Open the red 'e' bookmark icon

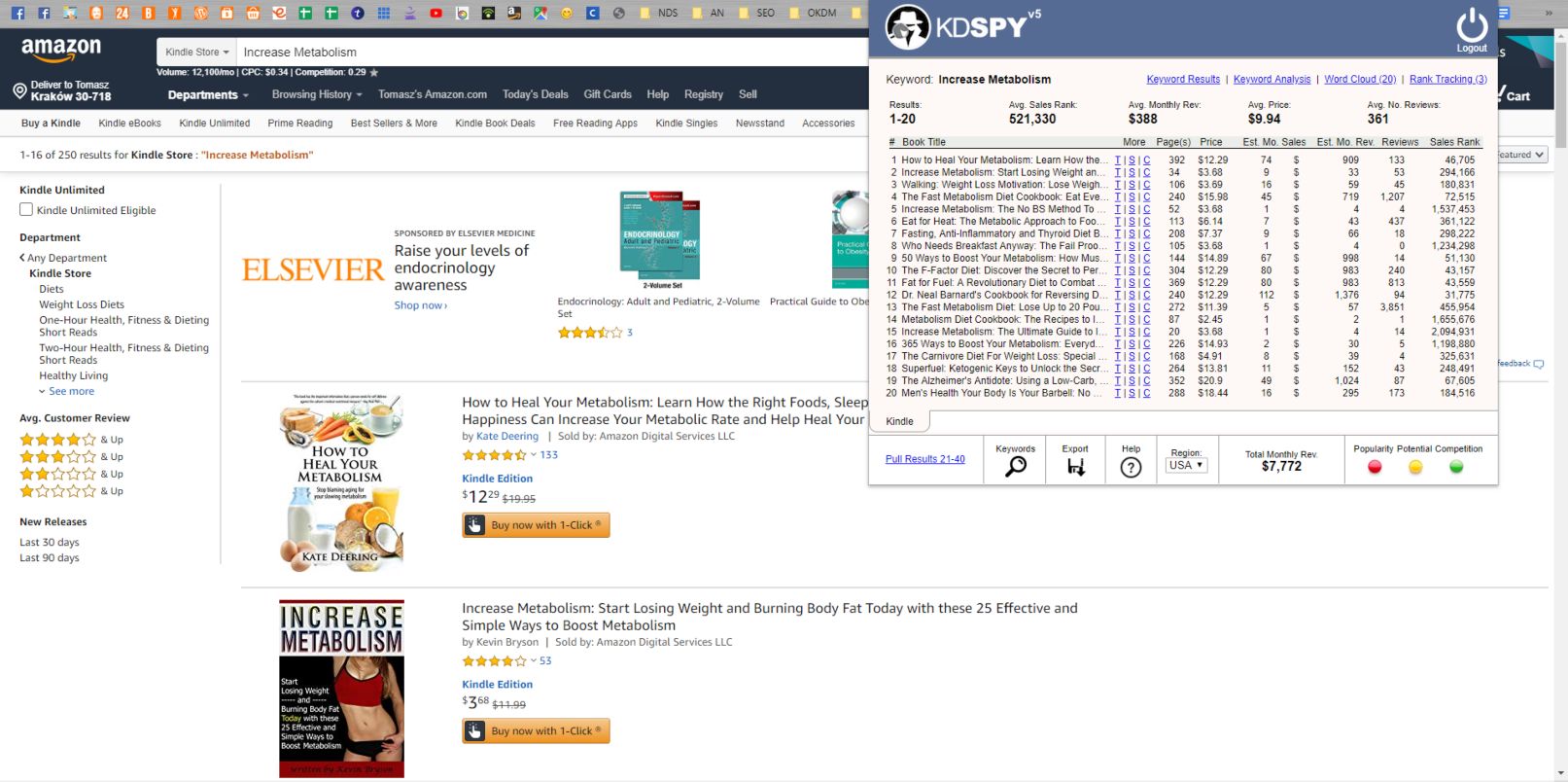[279, 13]
